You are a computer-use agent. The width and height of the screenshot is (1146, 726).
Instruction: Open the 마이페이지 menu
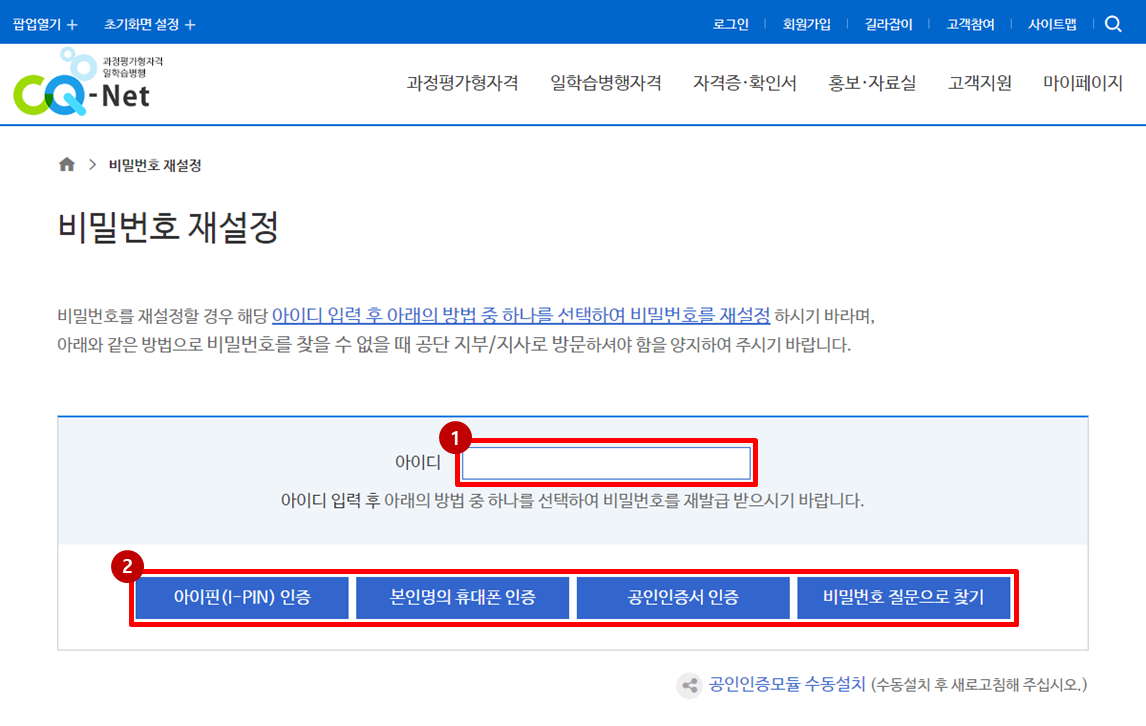tap(1083, 83)
